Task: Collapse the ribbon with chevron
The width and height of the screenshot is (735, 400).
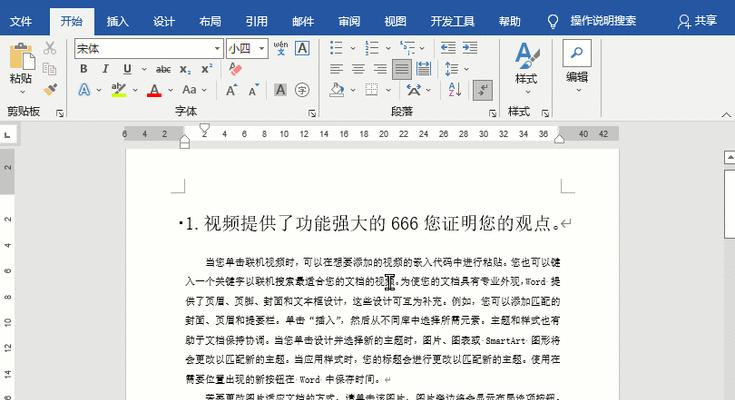Action: (726, 115)
